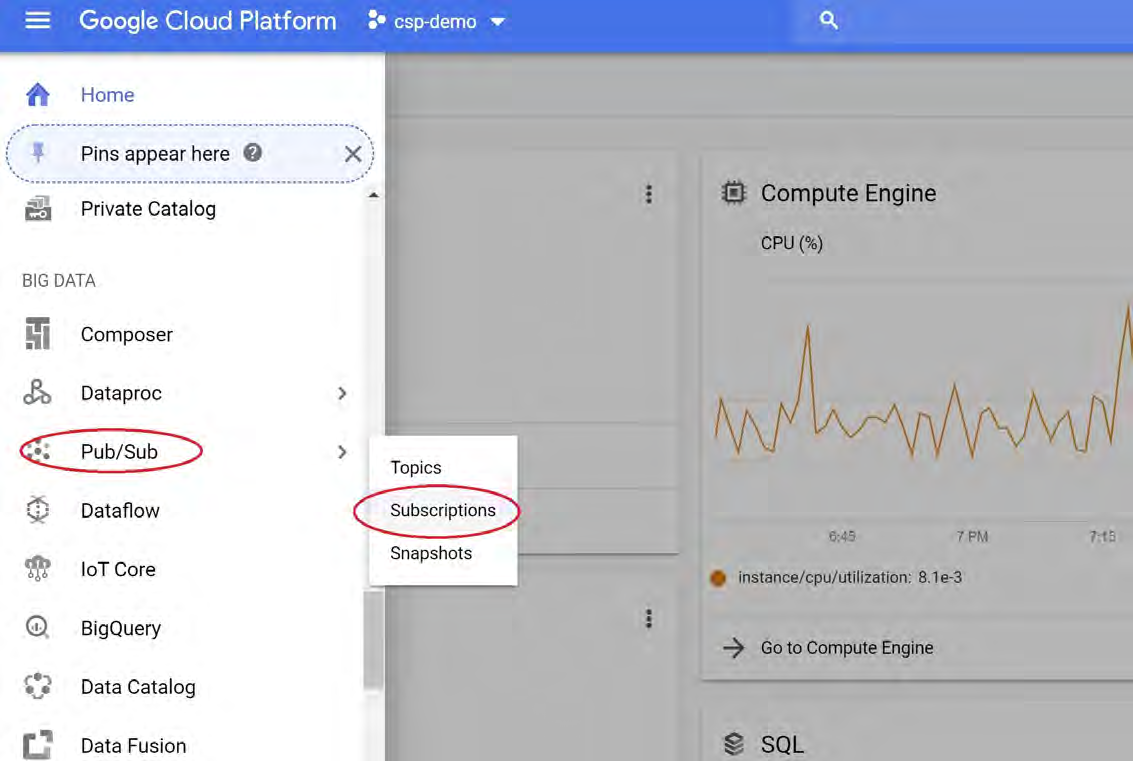
Task: Open the hamburger navigation menu
Action: coord(38,20)
